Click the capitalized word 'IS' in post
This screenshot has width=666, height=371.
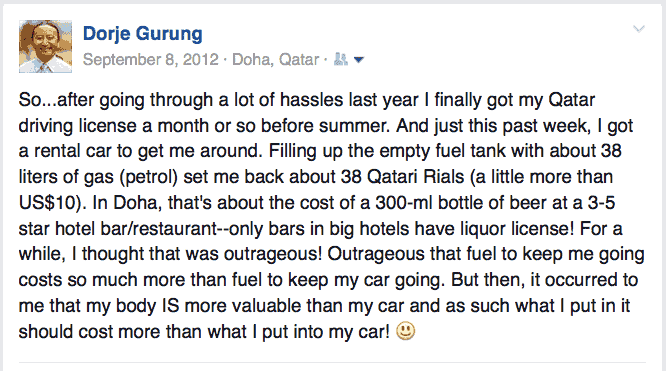tap(171, 306)
